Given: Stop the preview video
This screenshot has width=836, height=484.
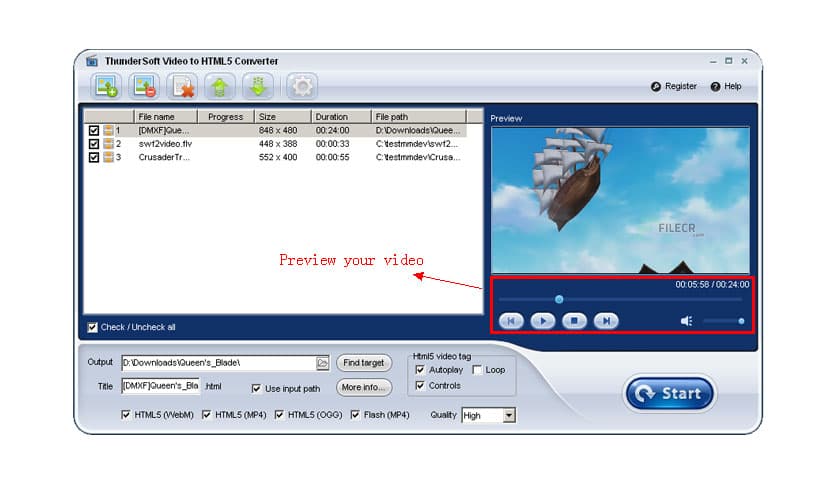Looking at the screenshot, I should [574, 321].
